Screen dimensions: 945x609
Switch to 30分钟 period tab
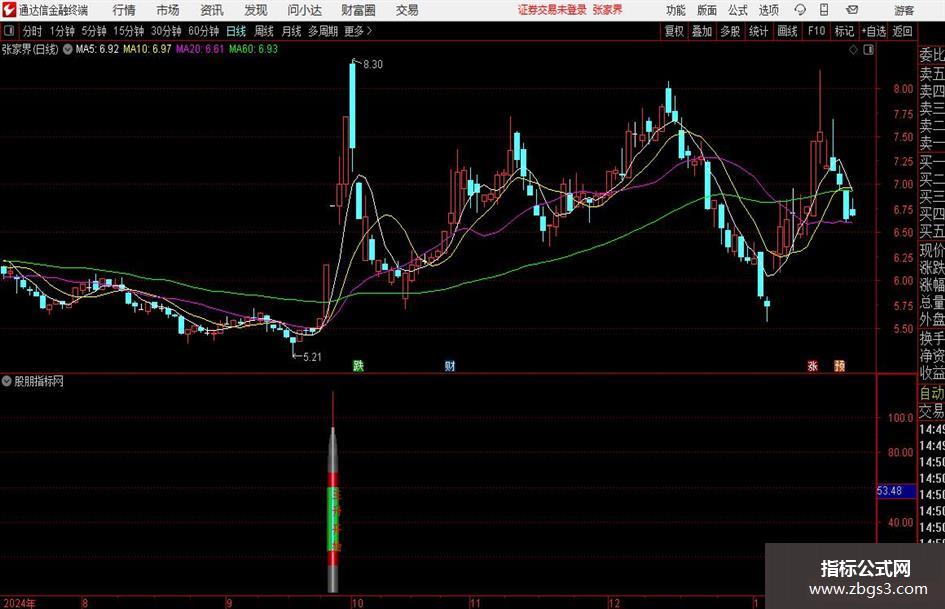[x=166, y=31]
